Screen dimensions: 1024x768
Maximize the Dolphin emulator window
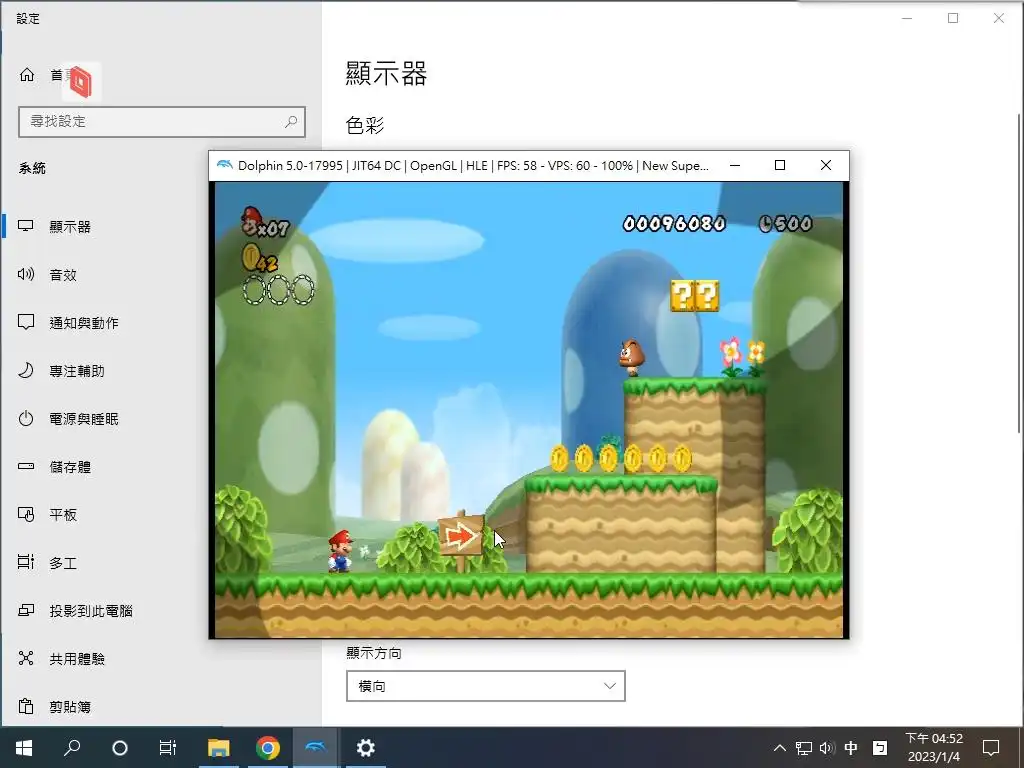(x=780, y=165)
